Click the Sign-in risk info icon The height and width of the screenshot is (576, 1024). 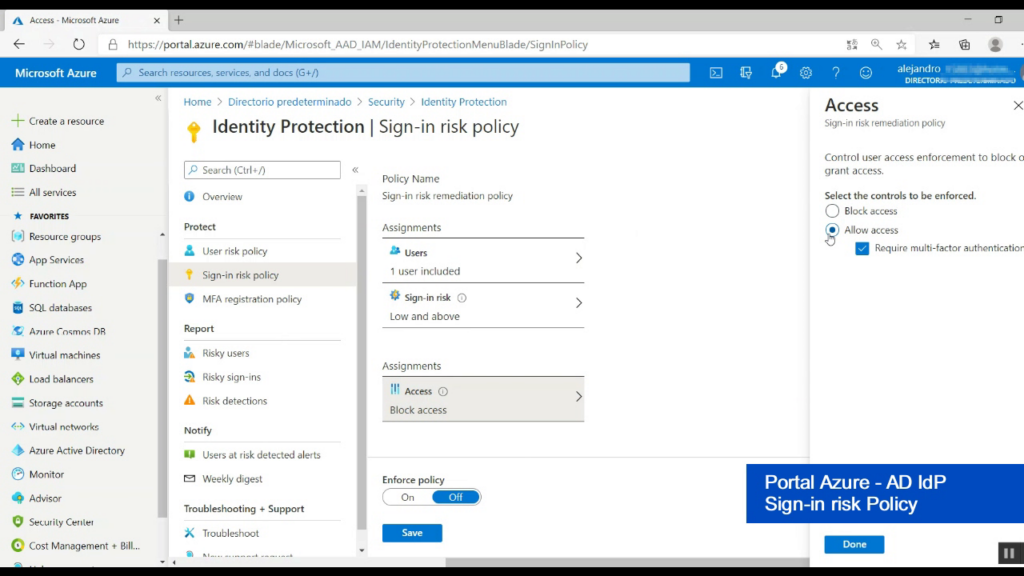462,298
